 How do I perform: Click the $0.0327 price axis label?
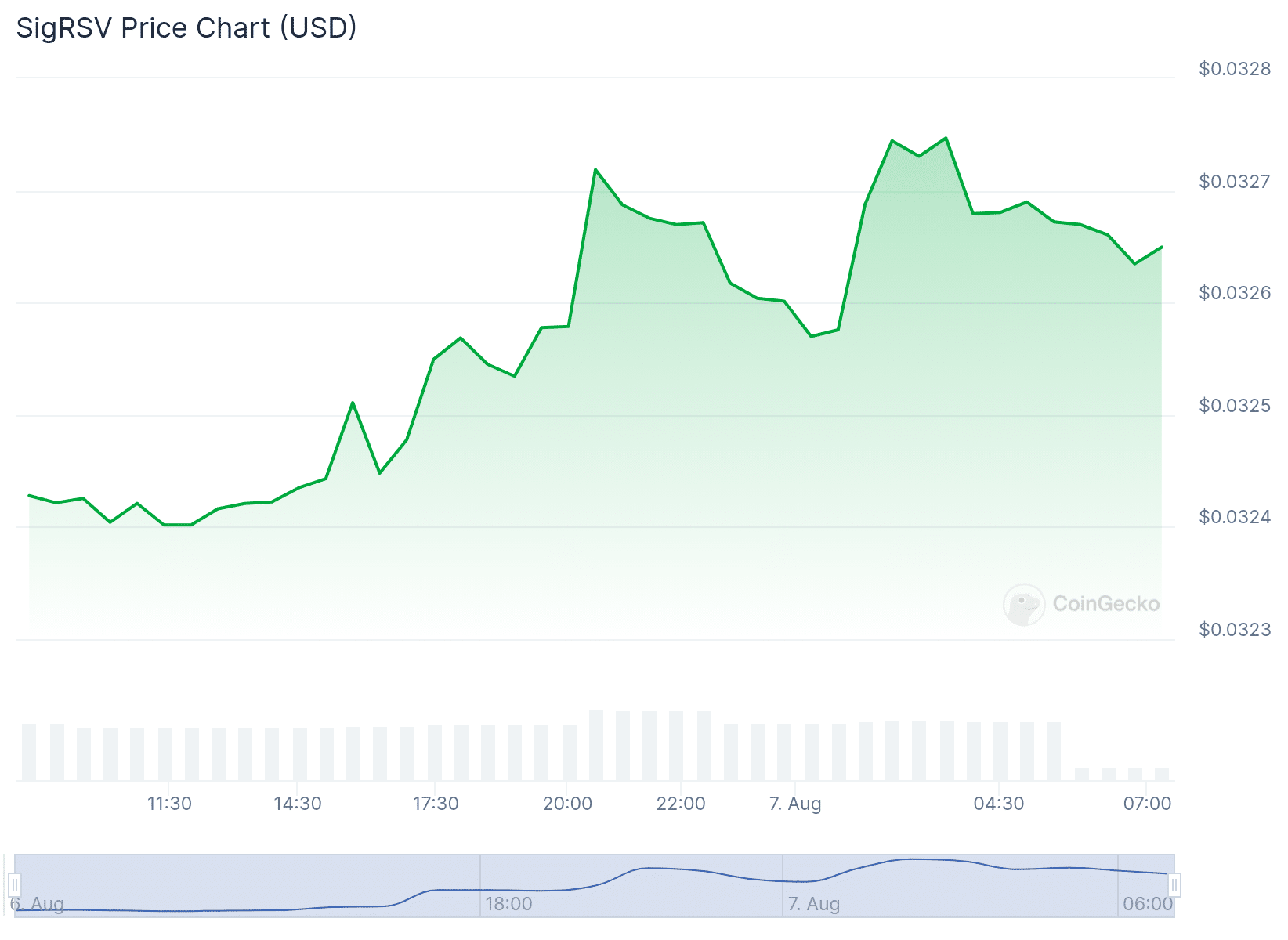tap(1235, 182)
